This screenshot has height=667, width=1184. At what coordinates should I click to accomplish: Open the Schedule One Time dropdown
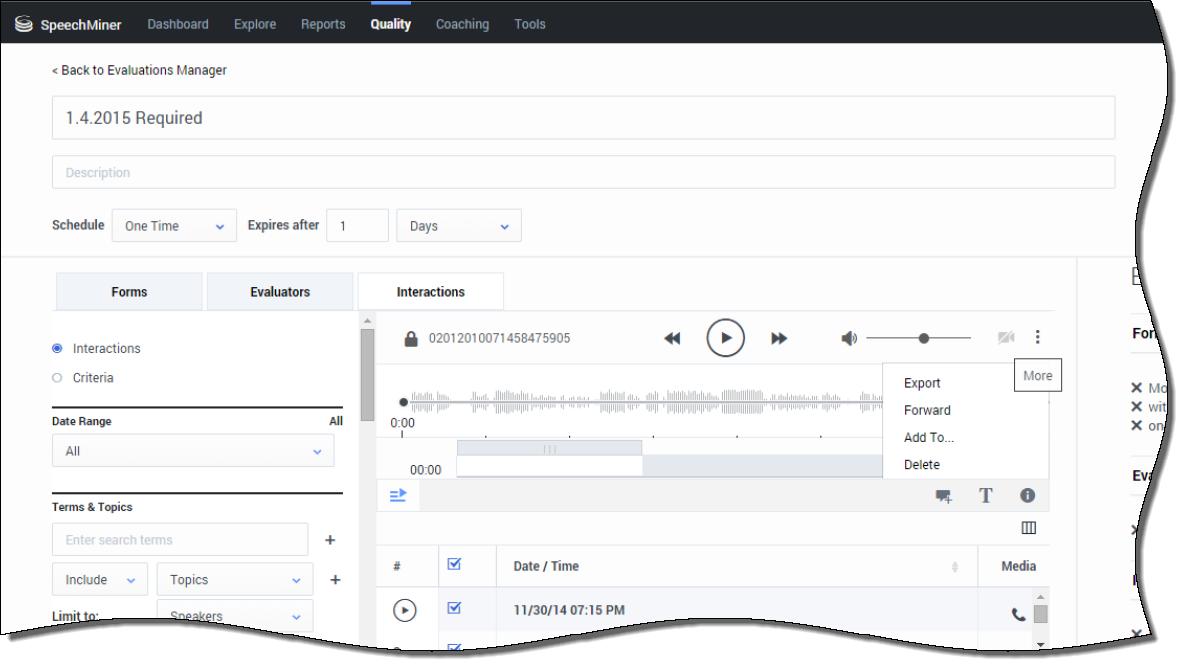point(174,226)
